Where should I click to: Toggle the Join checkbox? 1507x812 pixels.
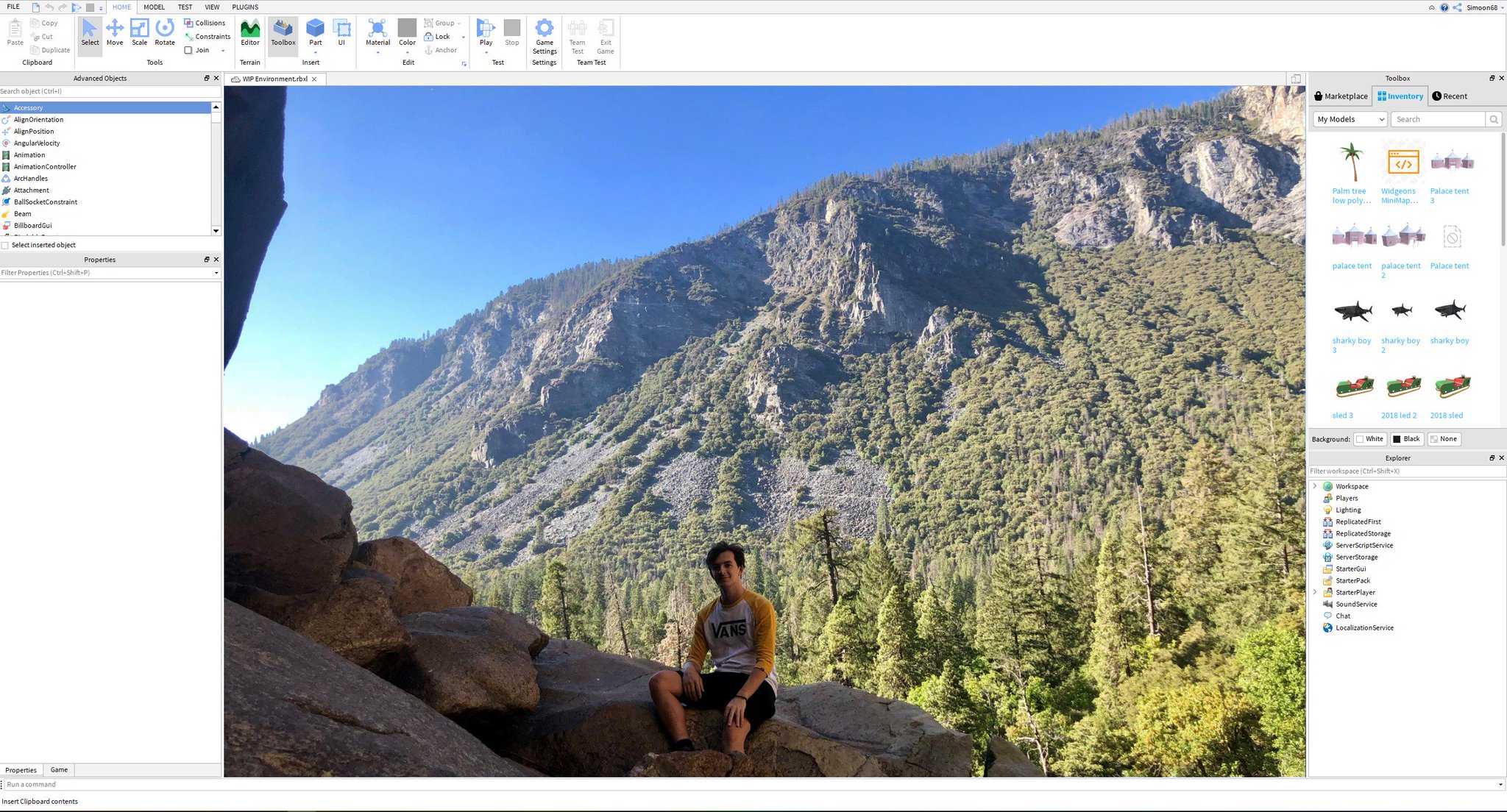188,50
